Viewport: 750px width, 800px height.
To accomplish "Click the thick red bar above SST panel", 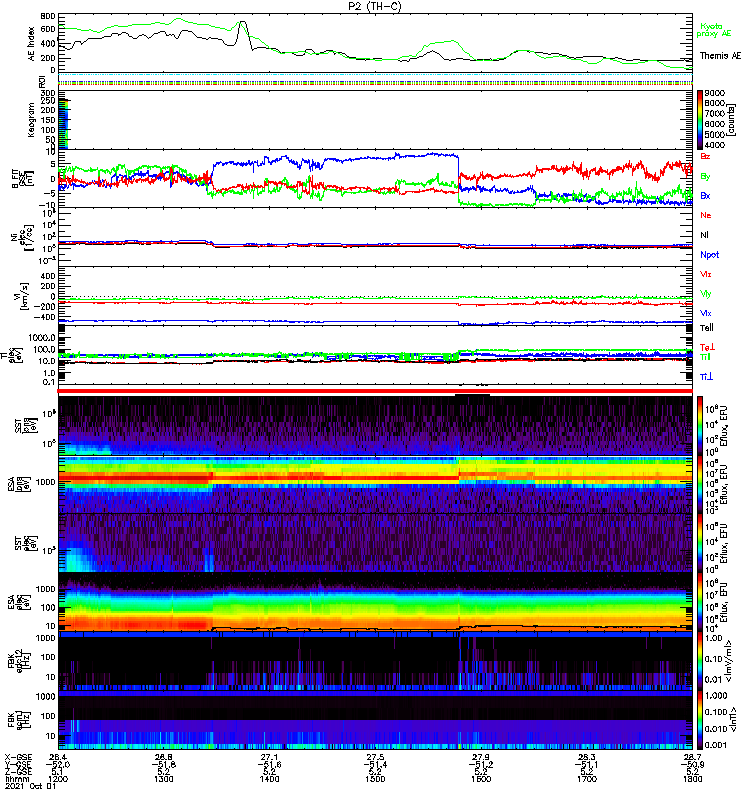I will 375,391.
